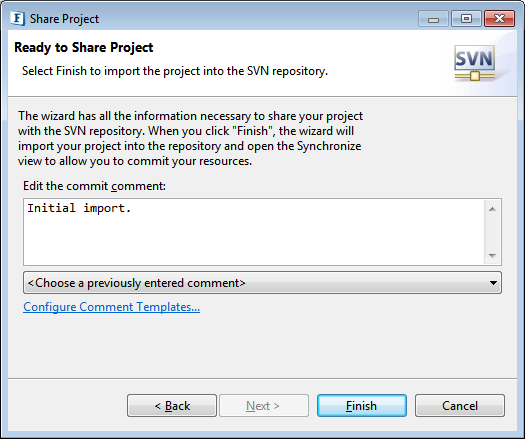Cancel the Share Project wizard

coord(460,406)
